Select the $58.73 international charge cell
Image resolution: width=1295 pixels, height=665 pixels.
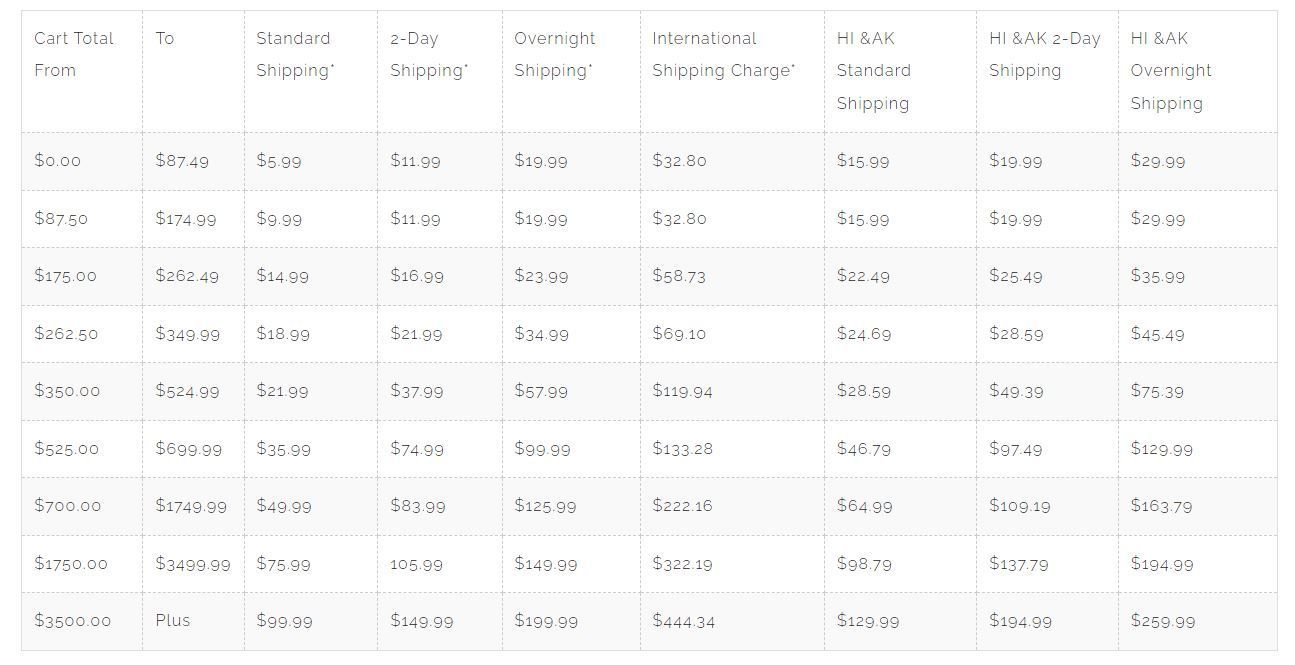click(x=679, y=276)
